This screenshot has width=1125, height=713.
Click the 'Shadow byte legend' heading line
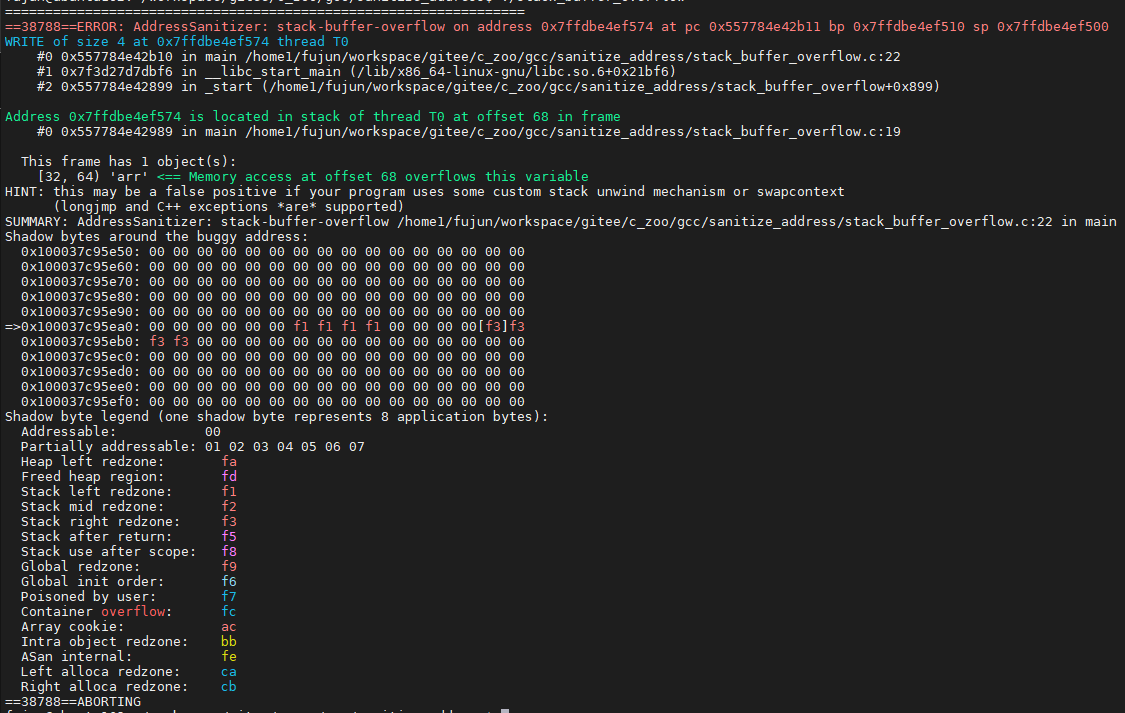276,417
